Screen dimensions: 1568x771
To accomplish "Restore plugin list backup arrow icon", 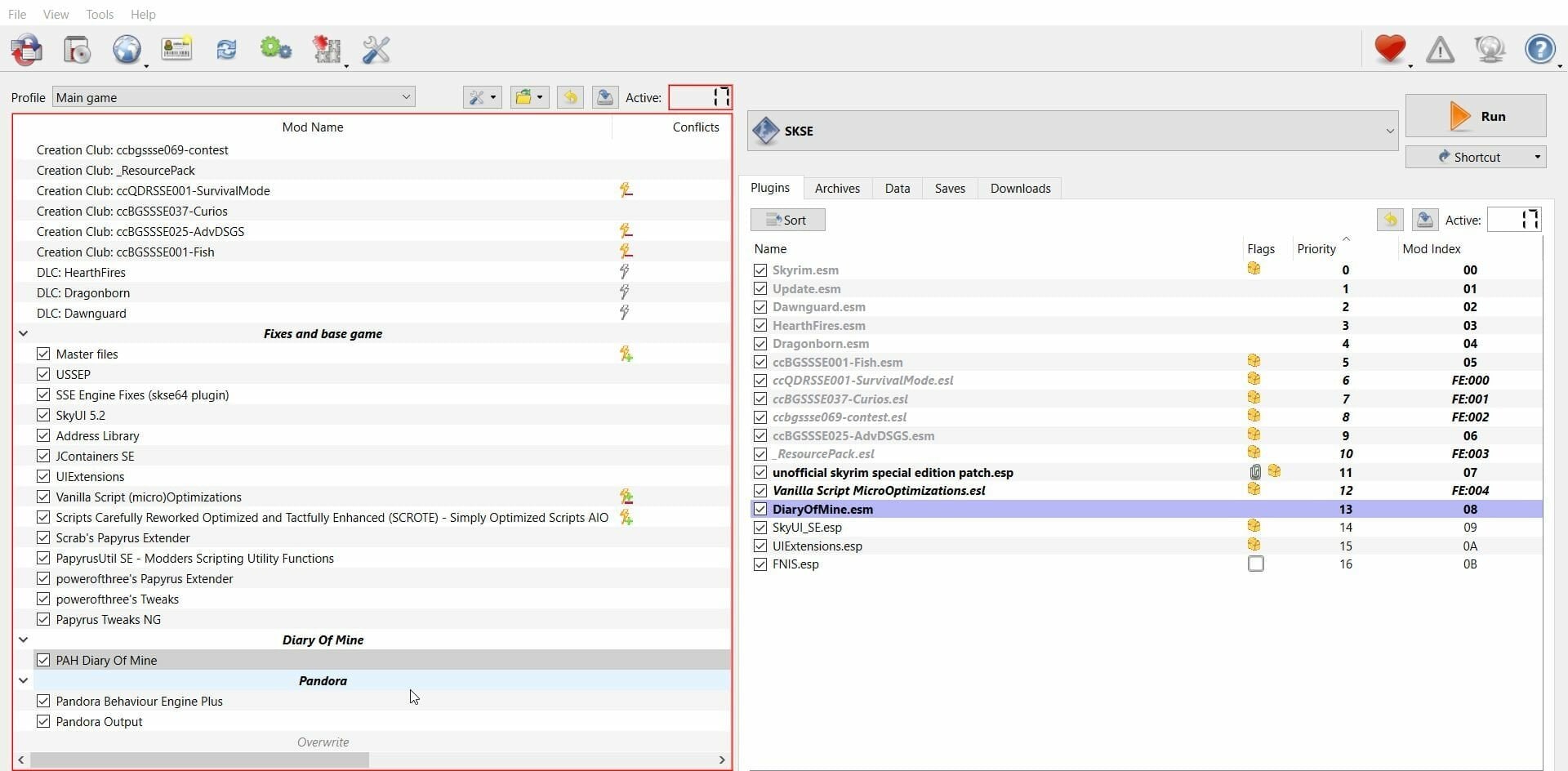I will (x=1390, y=220).
